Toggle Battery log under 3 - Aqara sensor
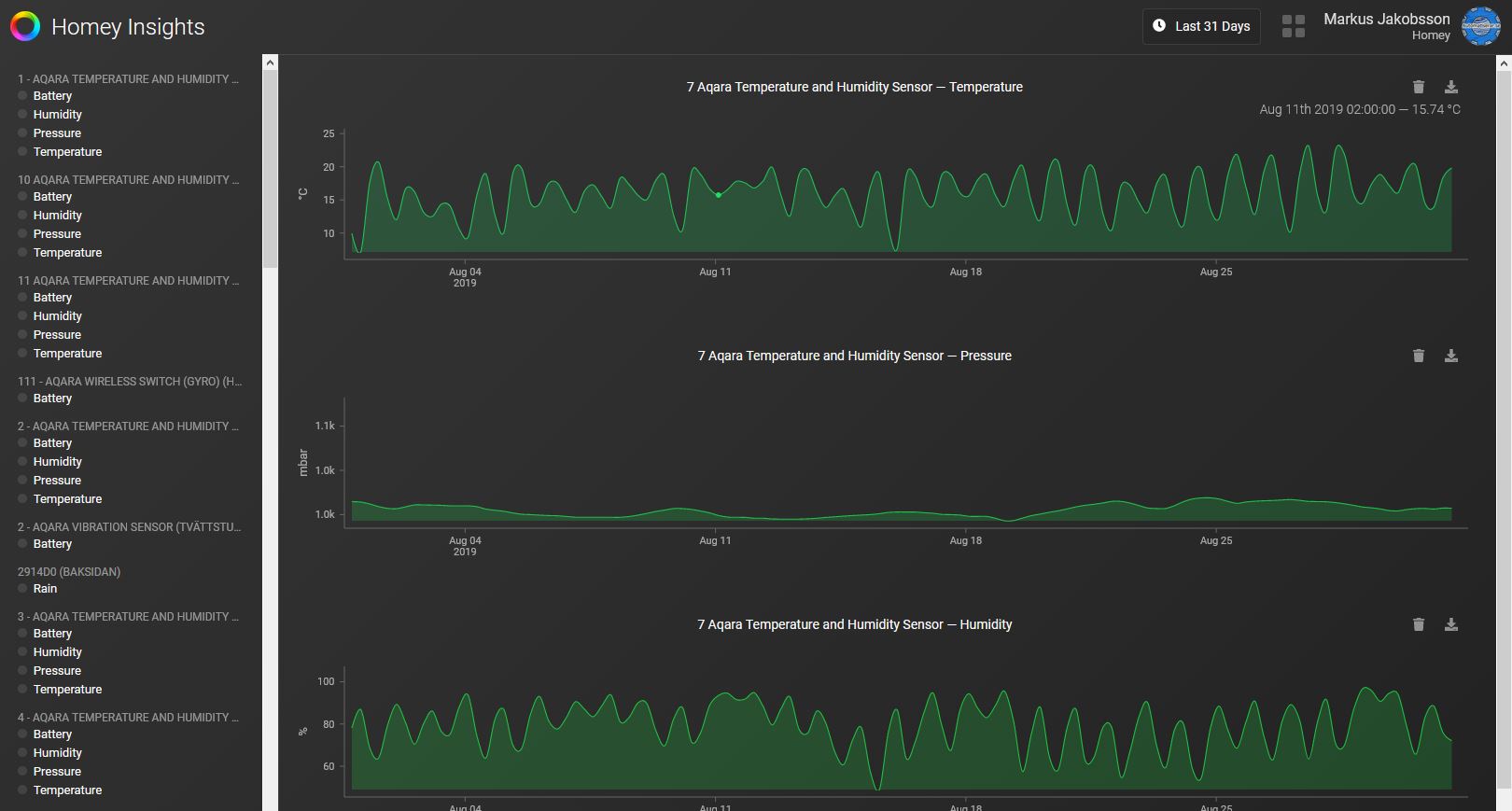The image size is (1512, 811). pyautogui.click(x=45, y=634)
